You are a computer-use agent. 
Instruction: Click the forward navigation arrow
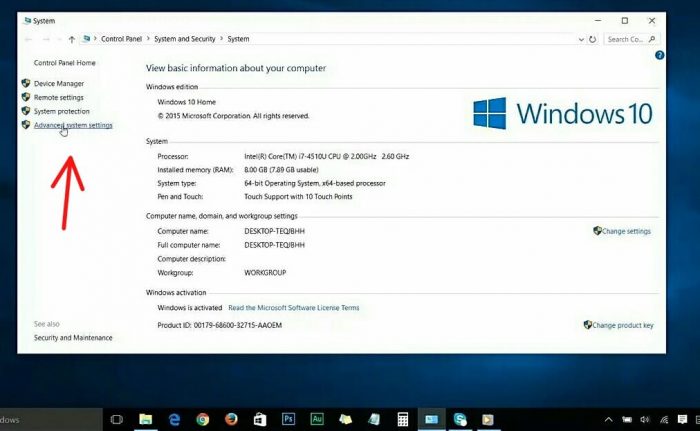46,39
